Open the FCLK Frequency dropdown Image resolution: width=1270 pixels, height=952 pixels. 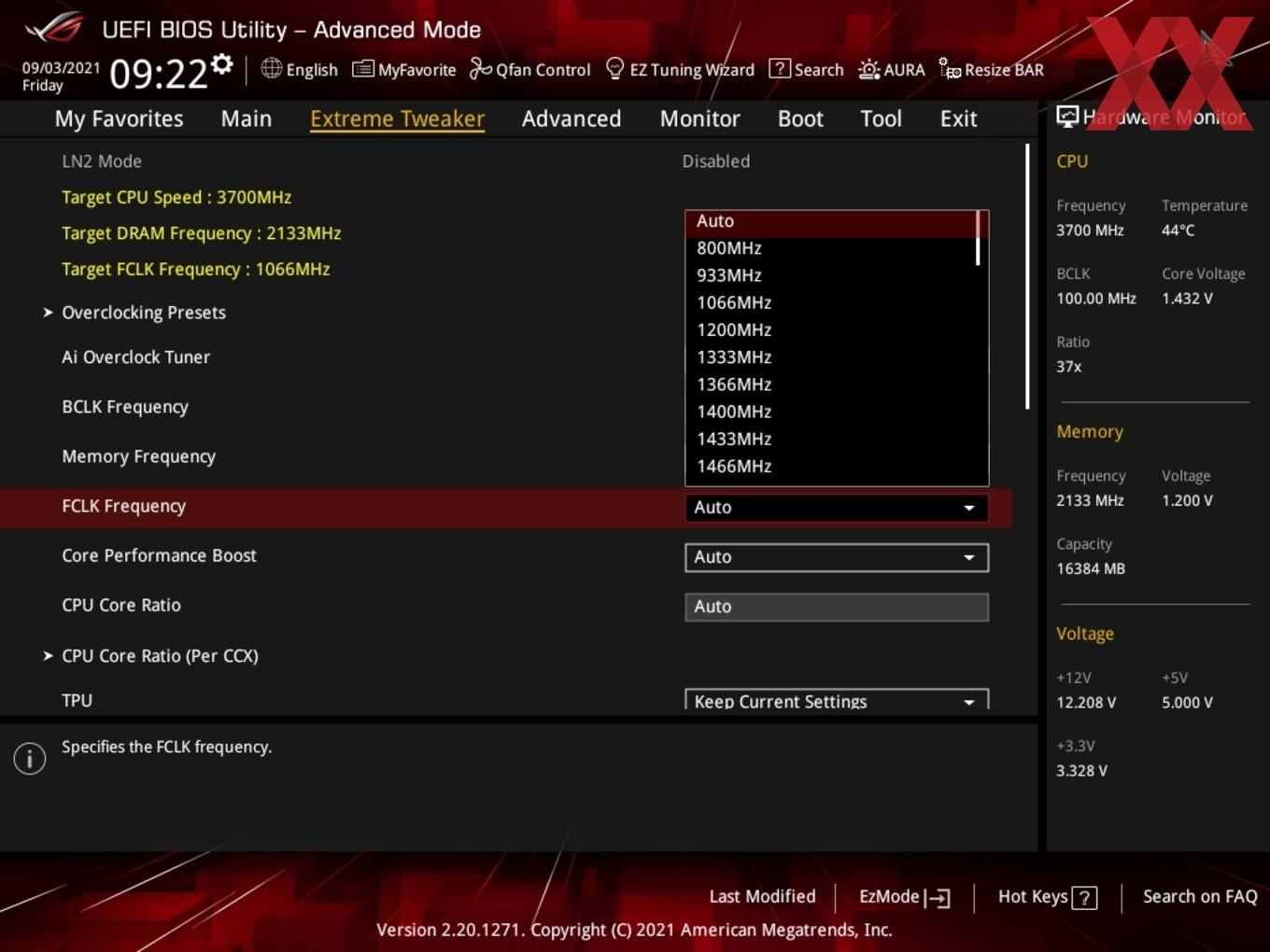[837, 508]
